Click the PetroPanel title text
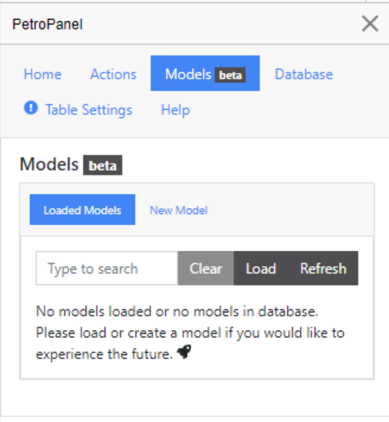Screen dimensions: 389x422 pos(47,24)
